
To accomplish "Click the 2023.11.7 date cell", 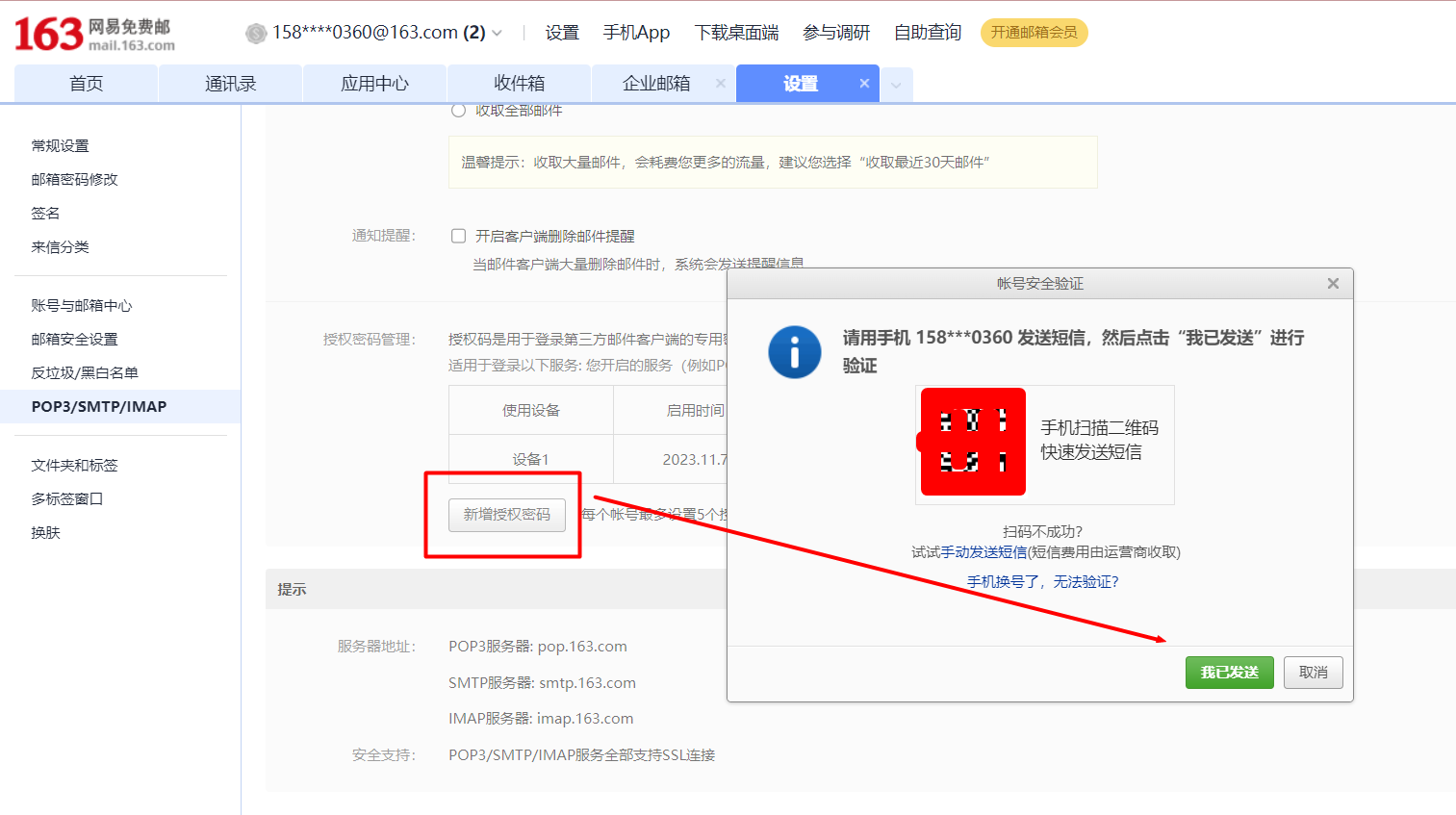I will [x=695, y=459].
